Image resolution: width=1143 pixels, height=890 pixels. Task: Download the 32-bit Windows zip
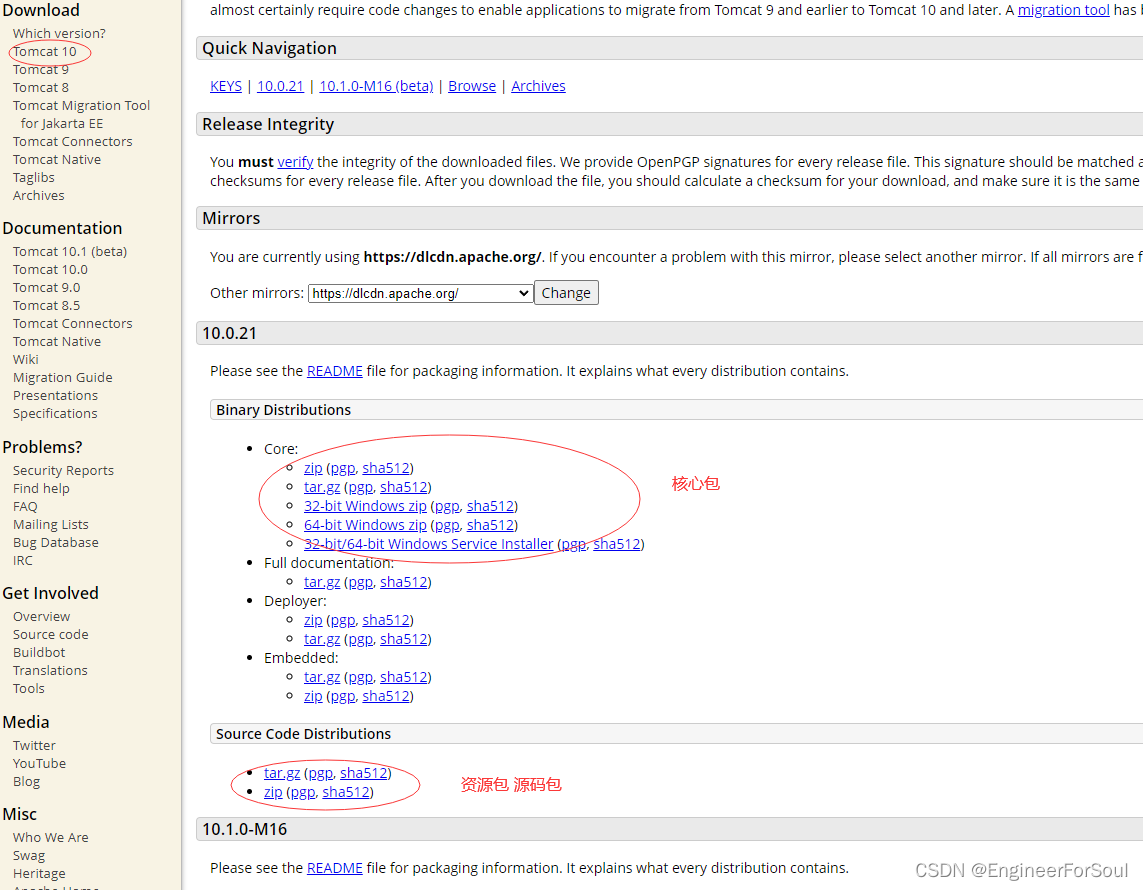coord(365,506)
